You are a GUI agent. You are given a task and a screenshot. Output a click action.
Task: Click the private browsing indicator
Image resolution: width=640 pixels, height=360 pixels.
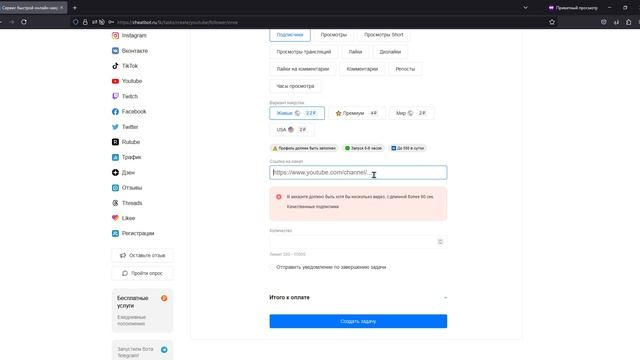tap(573, 8)
